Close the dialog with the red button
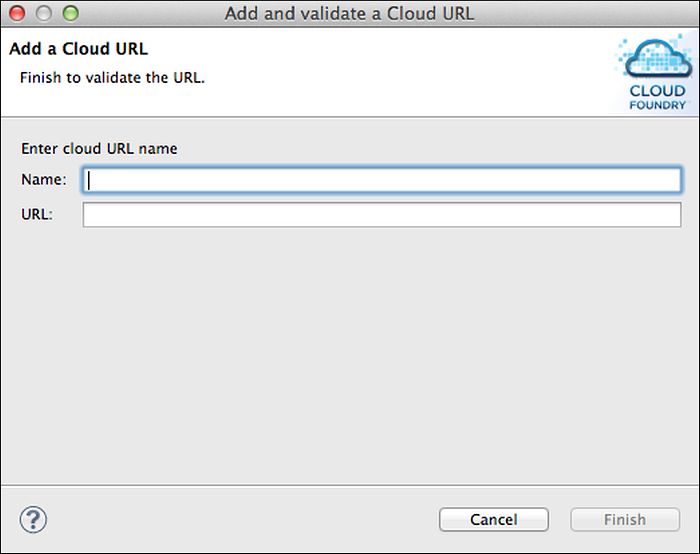The image size is (700, 554). pyautogui.click(x=20, y=14)
